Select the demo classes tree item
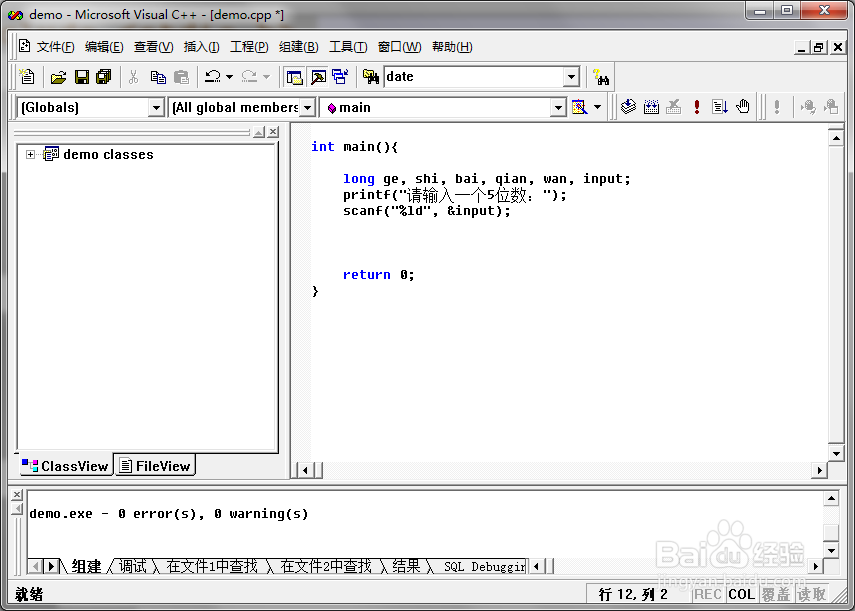 tap(108, 154)
